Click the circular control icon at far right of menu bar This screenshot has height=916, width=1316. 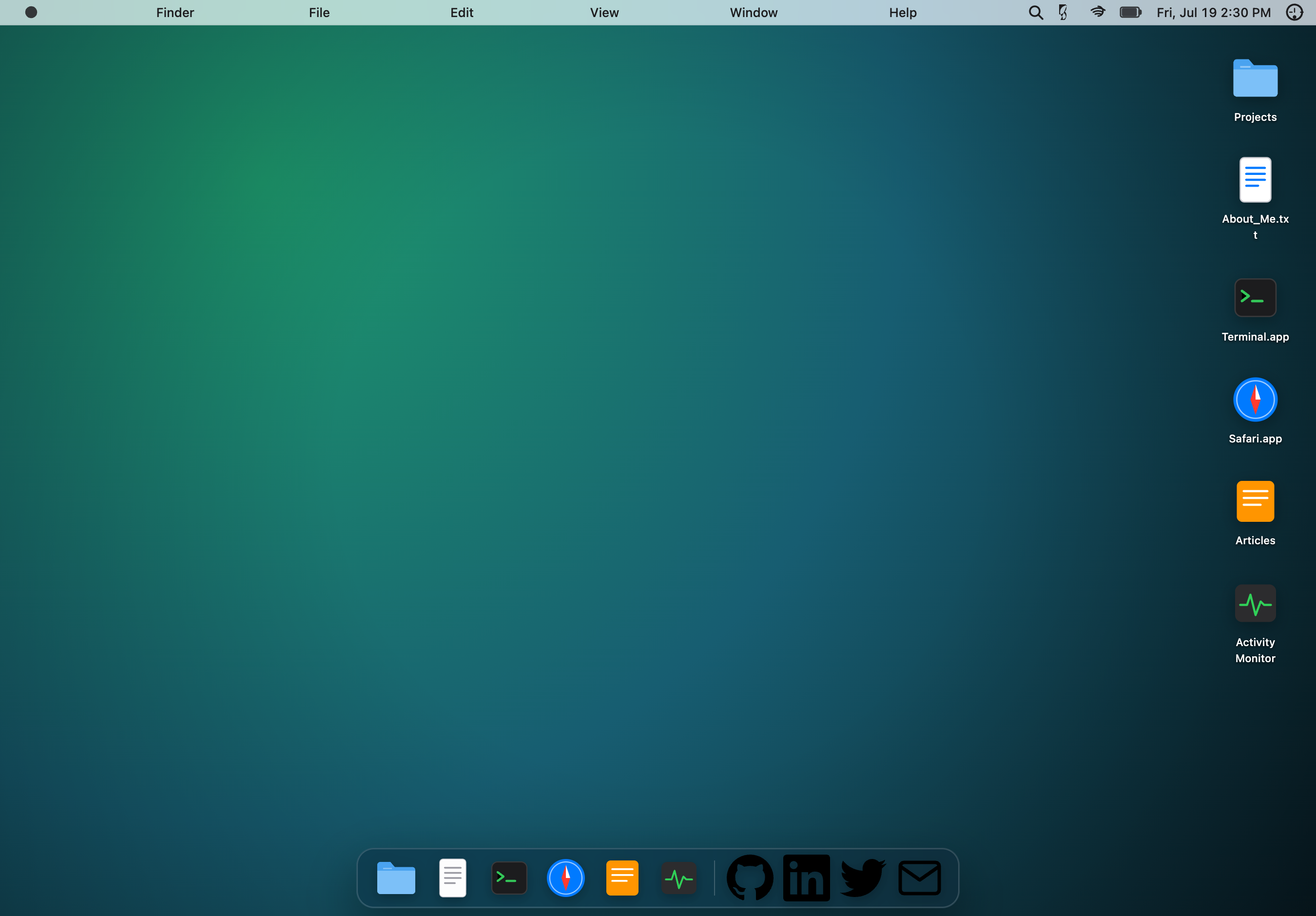1294,13
